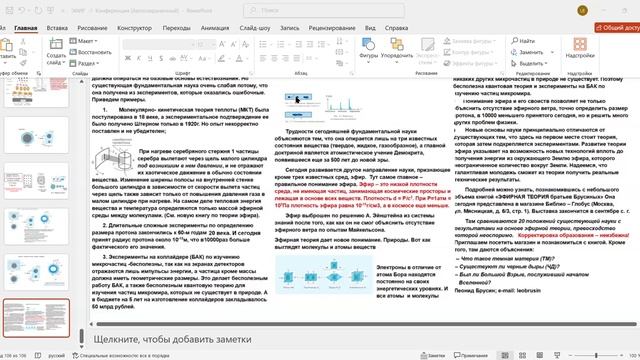Click the Восстановить slide reset button

(x=90, y=52)
